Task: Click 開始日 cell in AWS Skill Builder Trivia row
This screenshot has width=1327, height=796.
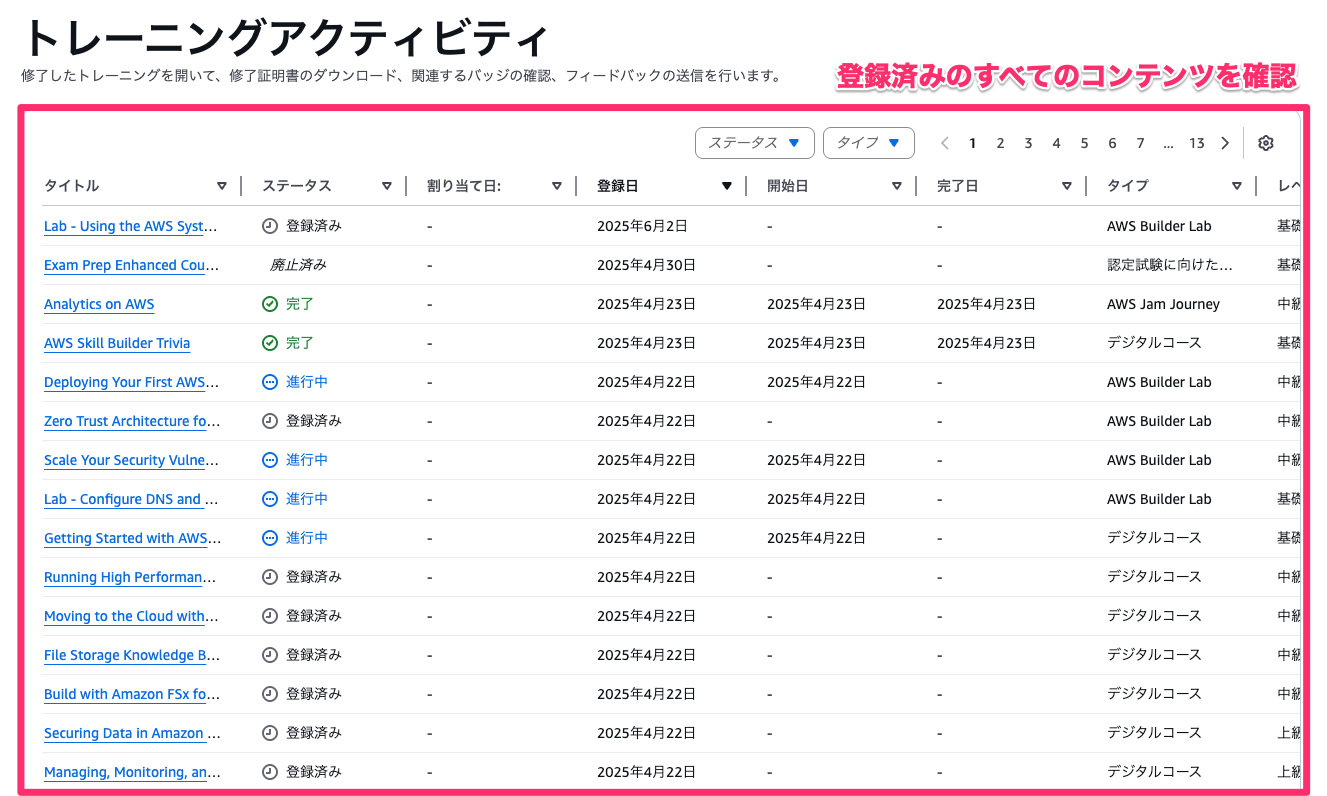Action: (816, 343)
